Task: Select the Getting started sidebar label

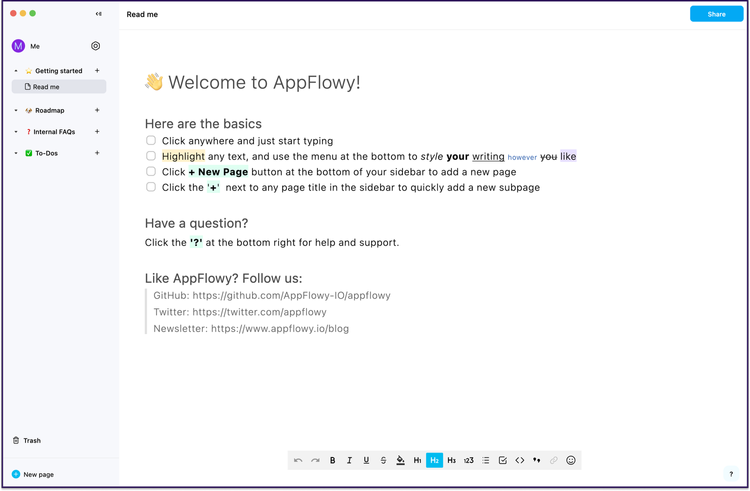Action: (x=58, y=71)
